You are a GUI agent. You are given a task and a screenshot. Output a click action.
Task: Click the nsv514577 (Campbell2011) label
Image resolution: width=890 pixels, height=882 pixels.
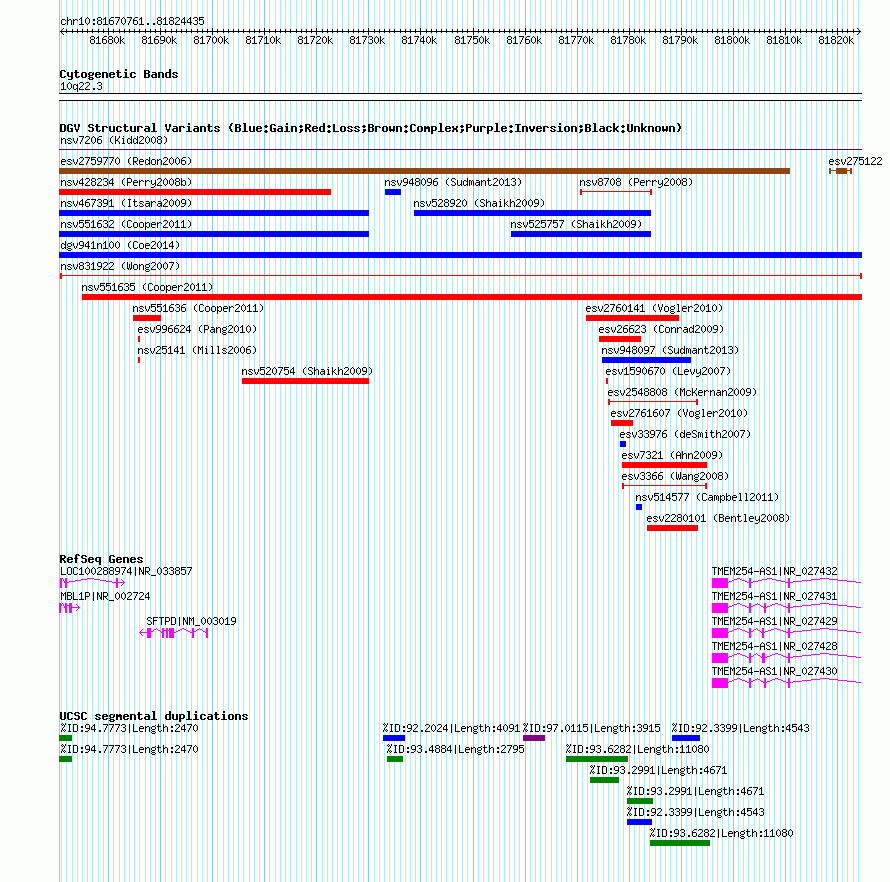[x=707, y=497]
